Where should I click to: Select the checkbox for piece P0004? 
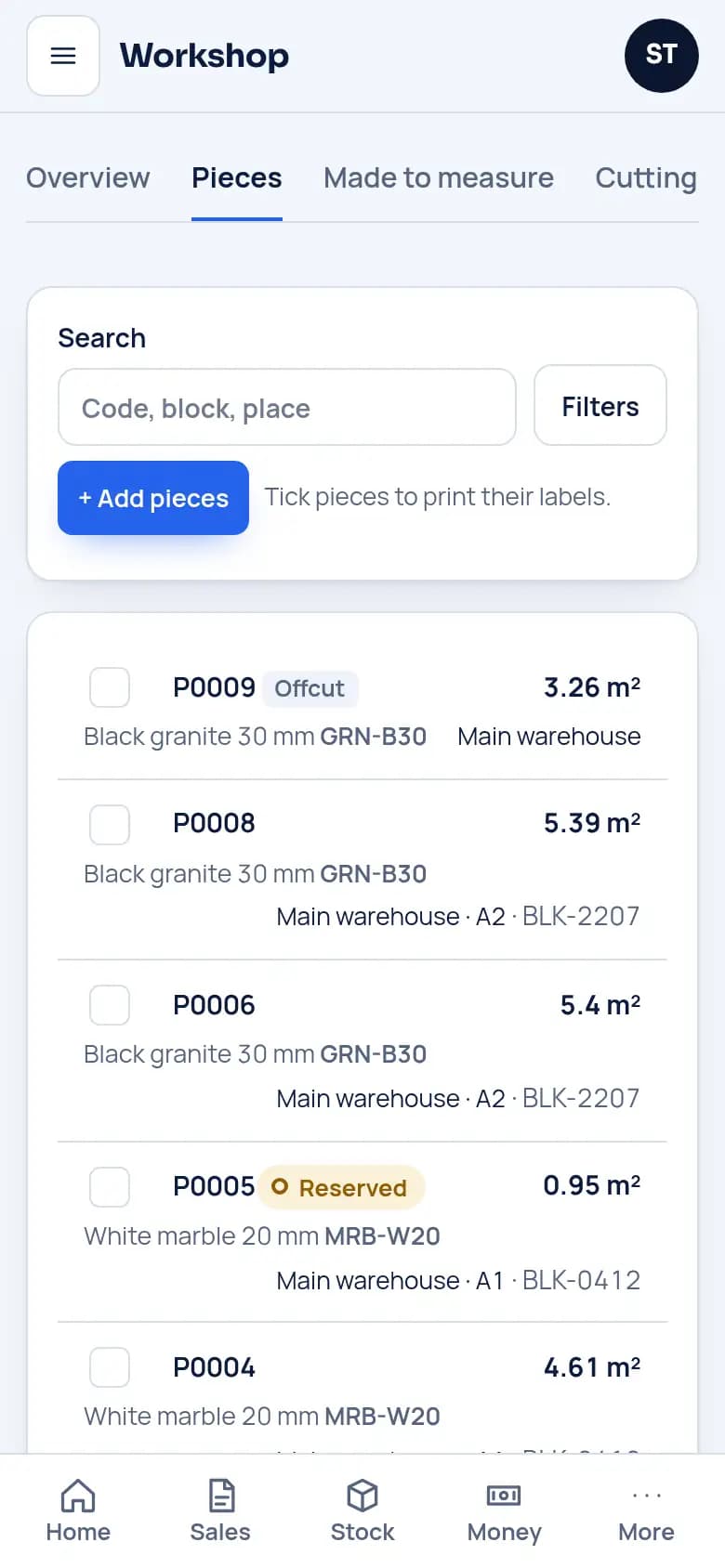[110, 1367]
